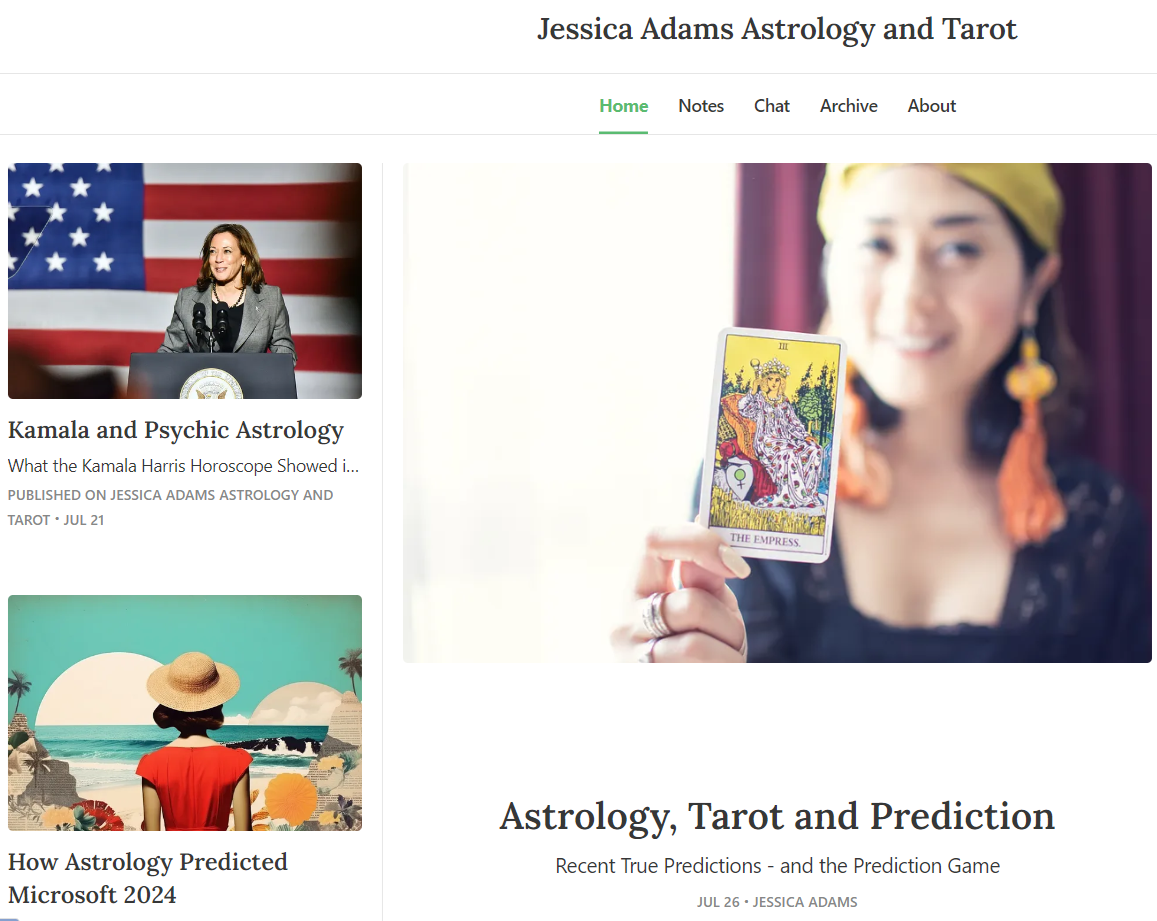The height and width of the screenshot is (921, 1157).
Task: Click the JUL 21 date on Kamala post
Action: [84, 520]
